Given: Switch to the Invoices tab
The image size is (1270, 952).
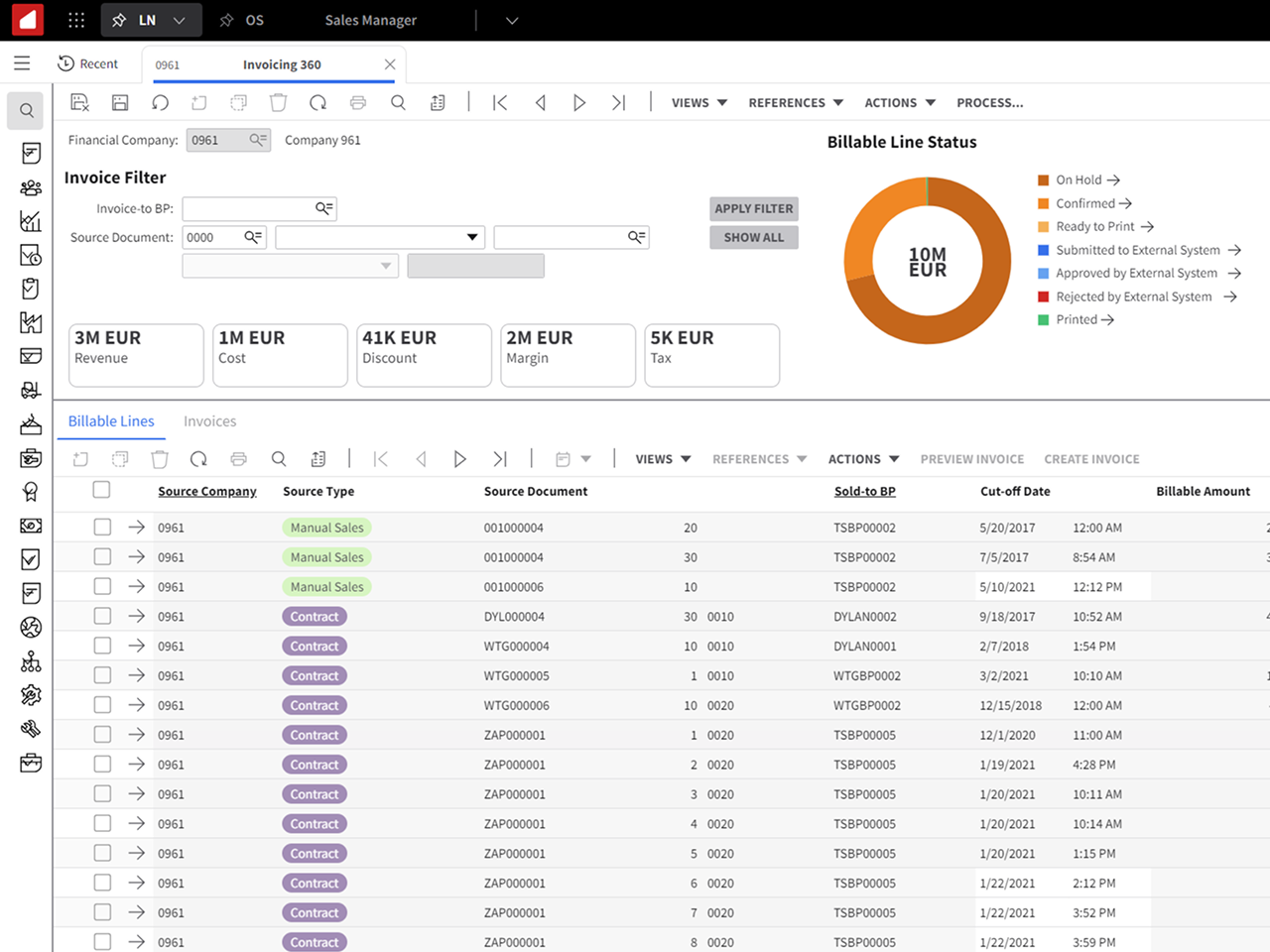Looking at the screenshot, I should point(209,421).
